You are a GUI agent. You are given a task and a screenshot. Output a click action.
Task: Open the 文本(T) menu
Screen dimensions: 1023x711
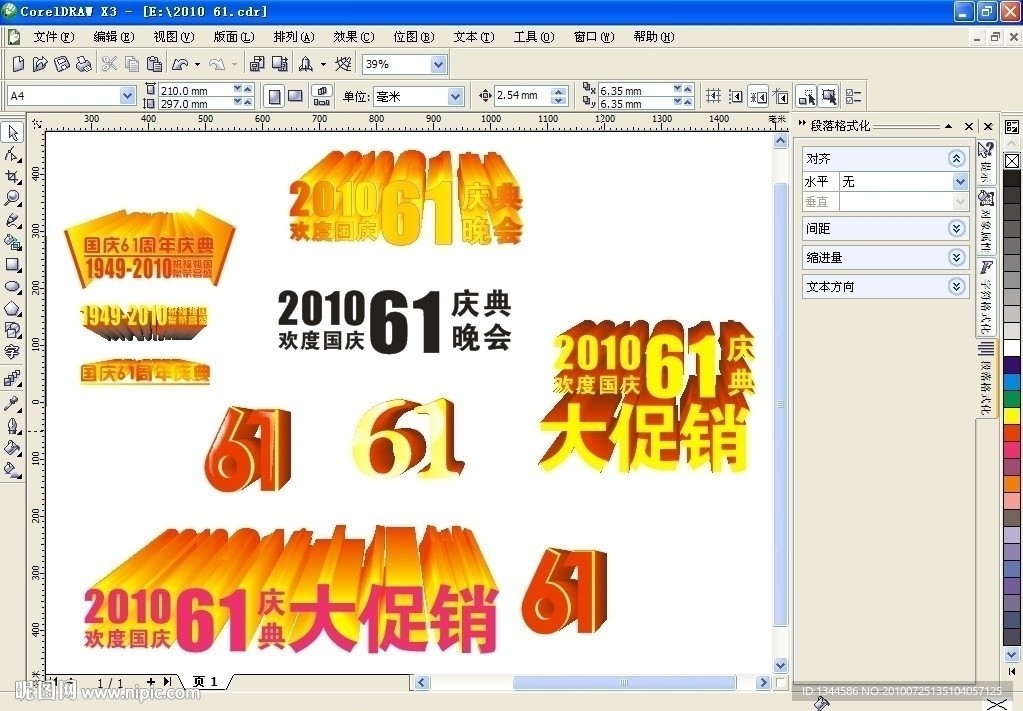point(473,37)
